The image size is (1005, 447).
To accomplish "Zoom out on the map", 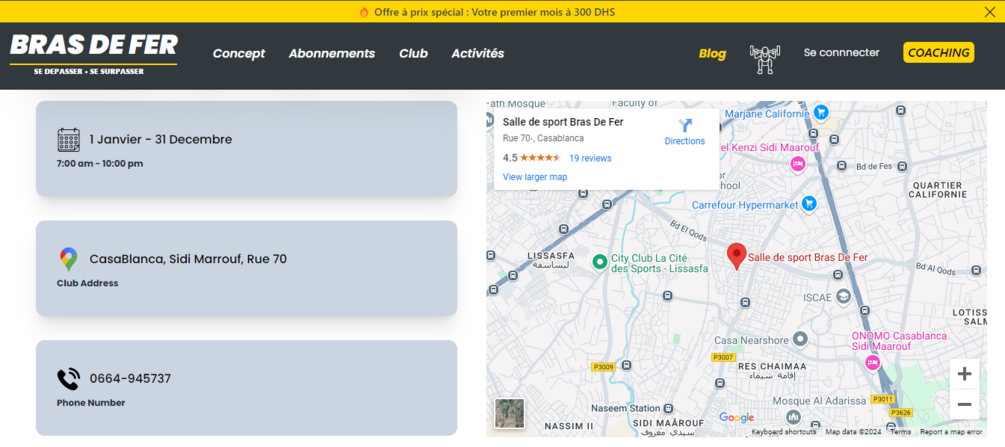I will click(964, 404).
